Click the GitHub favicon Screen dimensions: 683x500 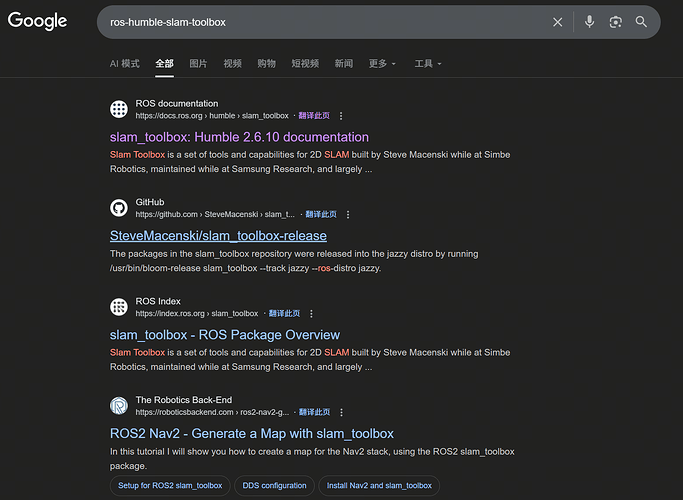point(119,208)
